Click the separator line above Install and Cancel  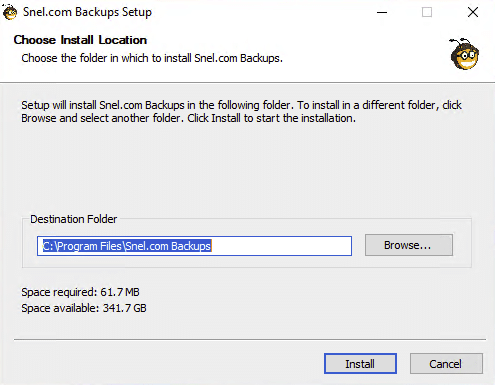250,340
